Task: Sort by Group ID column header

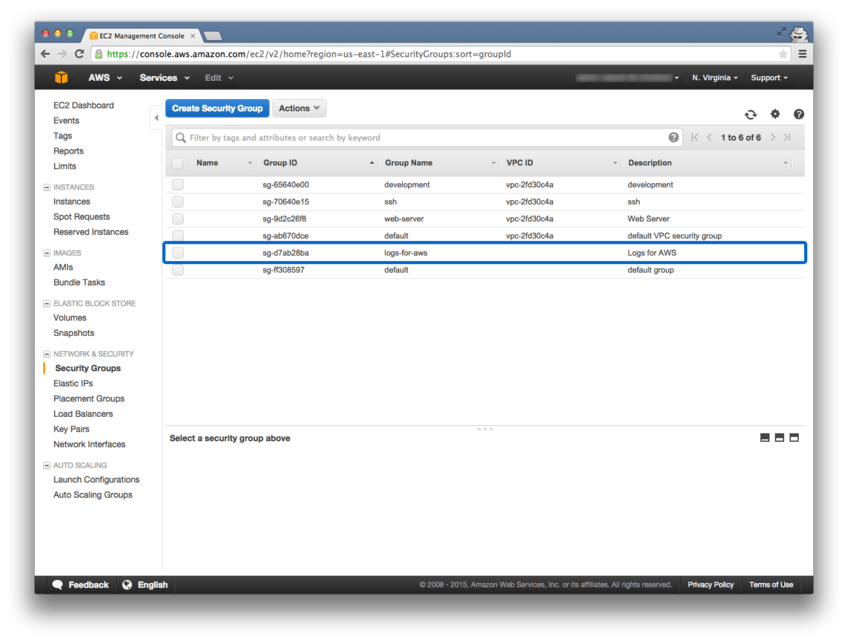Action: click(x=280, y=163)
